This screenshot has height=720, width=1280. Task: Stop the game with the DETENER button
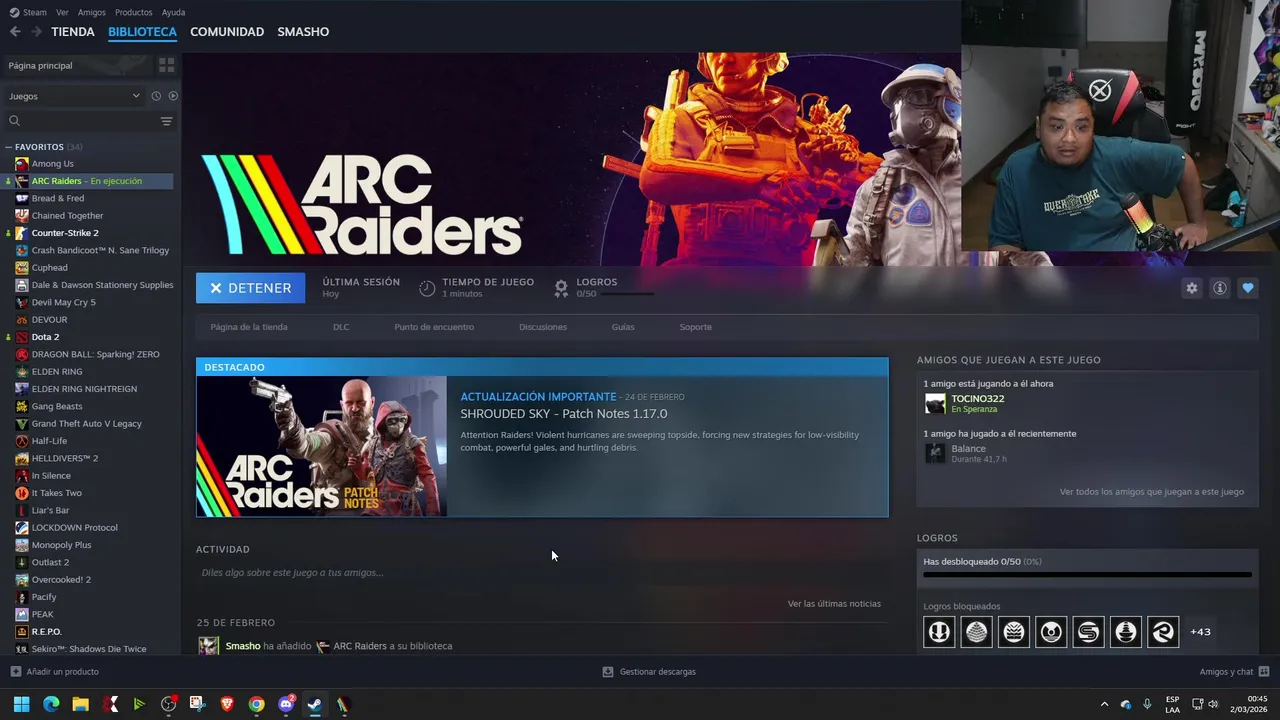pos(250,288)
